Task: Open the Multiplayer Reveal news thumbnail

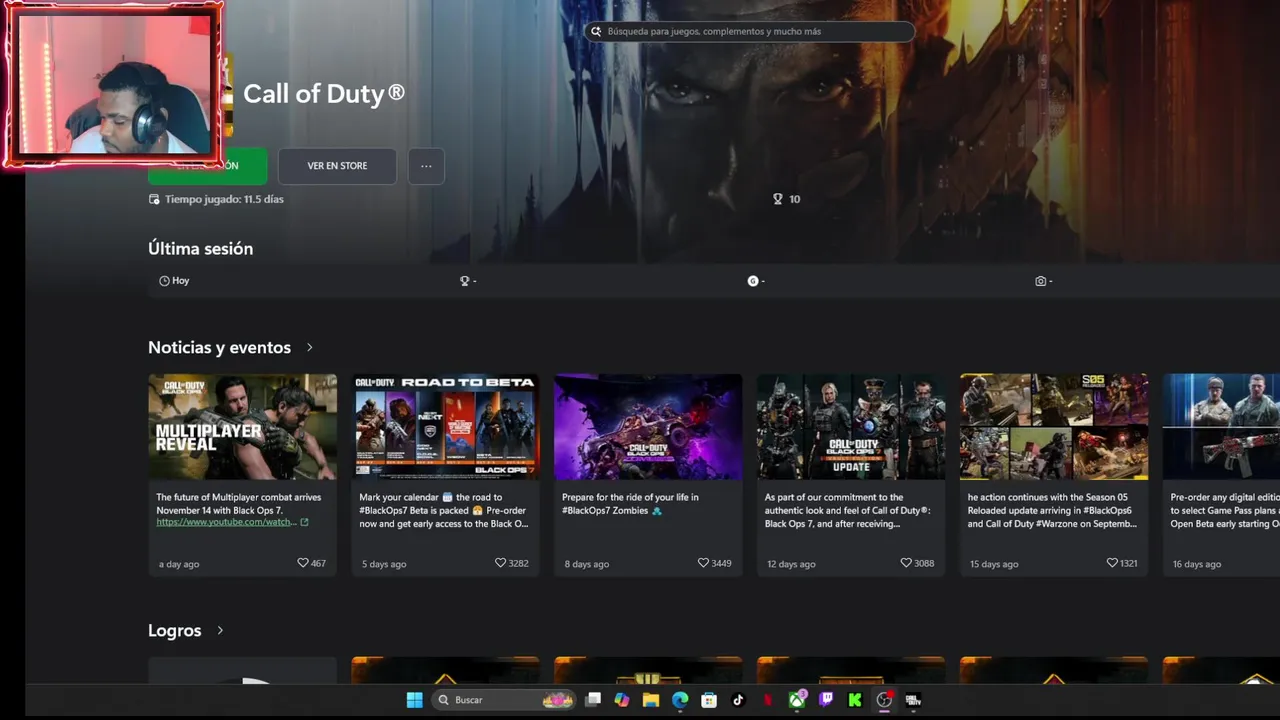Action: (x=243, y=427)
